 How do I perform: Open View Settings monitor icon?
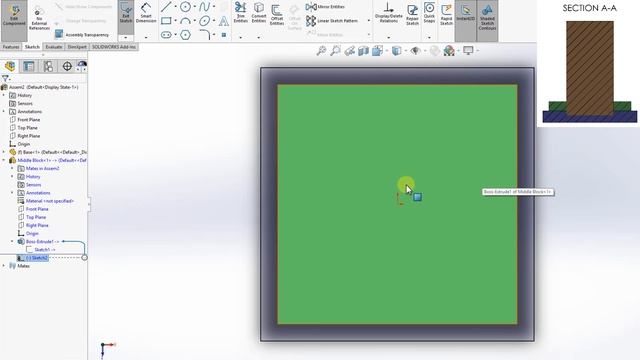468,51
